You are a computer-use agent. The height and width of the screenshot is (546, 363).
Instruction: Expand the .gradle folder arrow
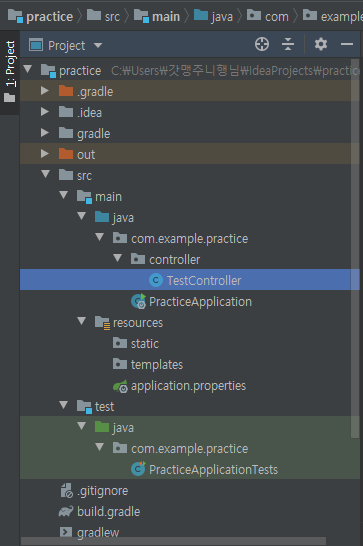pos(45,91)
